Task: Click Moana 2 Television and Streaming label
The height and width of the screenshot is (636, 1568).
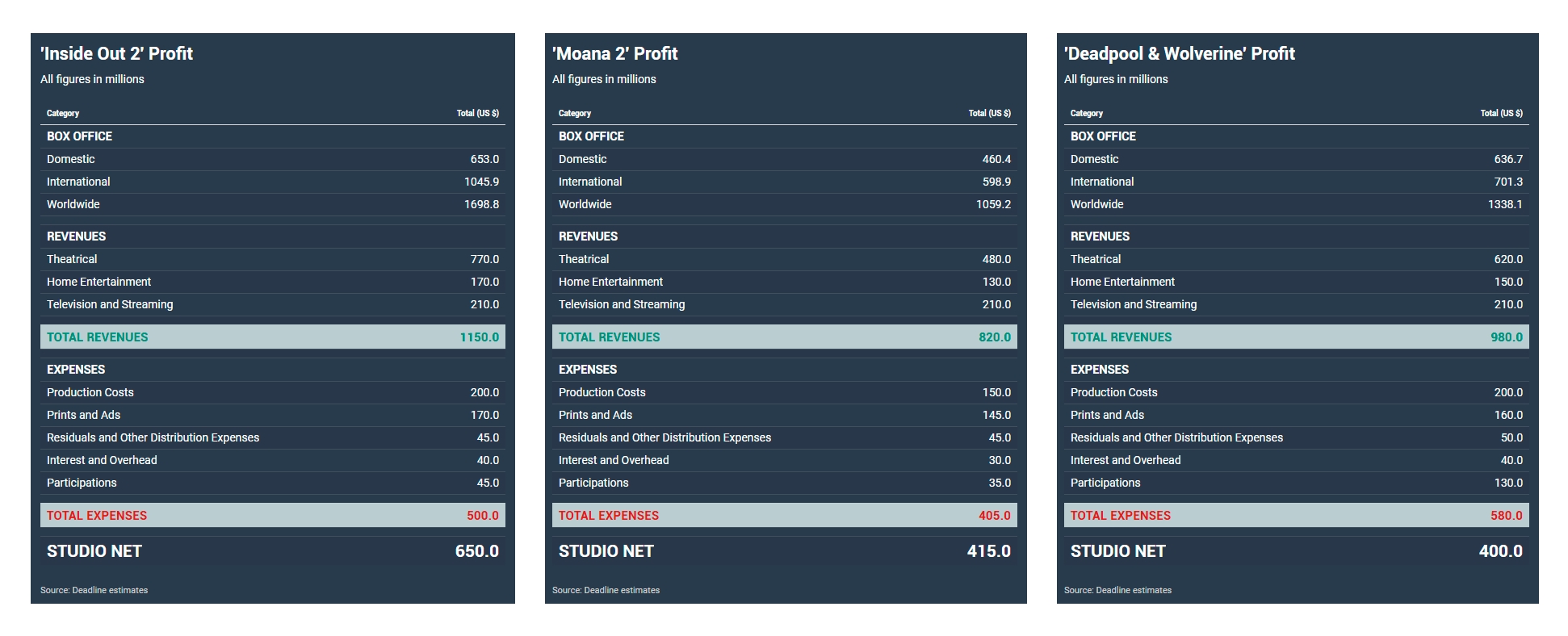Action: coord(622,304)
